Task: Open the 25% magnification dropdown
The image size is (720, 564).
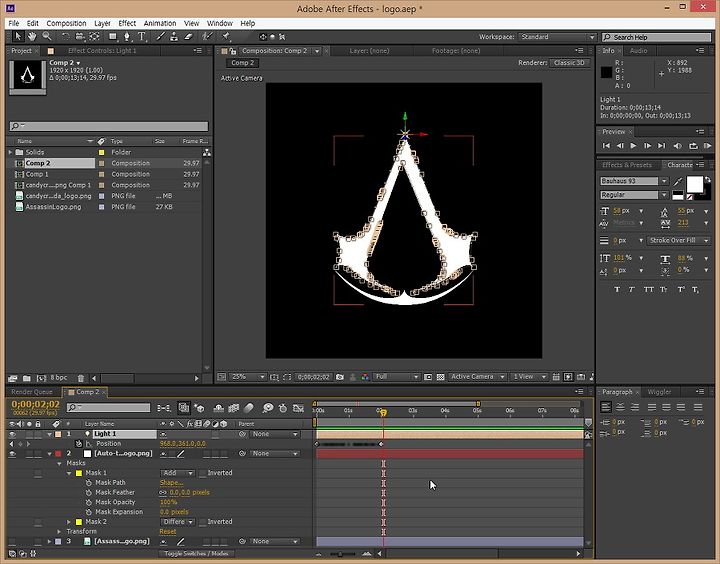Action: pos(248,377)
